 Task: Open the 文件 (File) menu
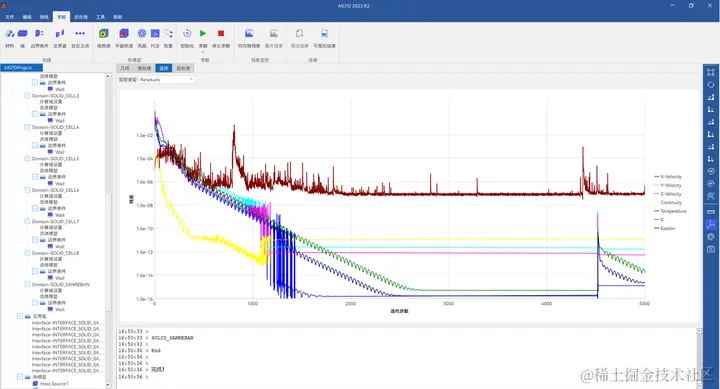(10, 17)
